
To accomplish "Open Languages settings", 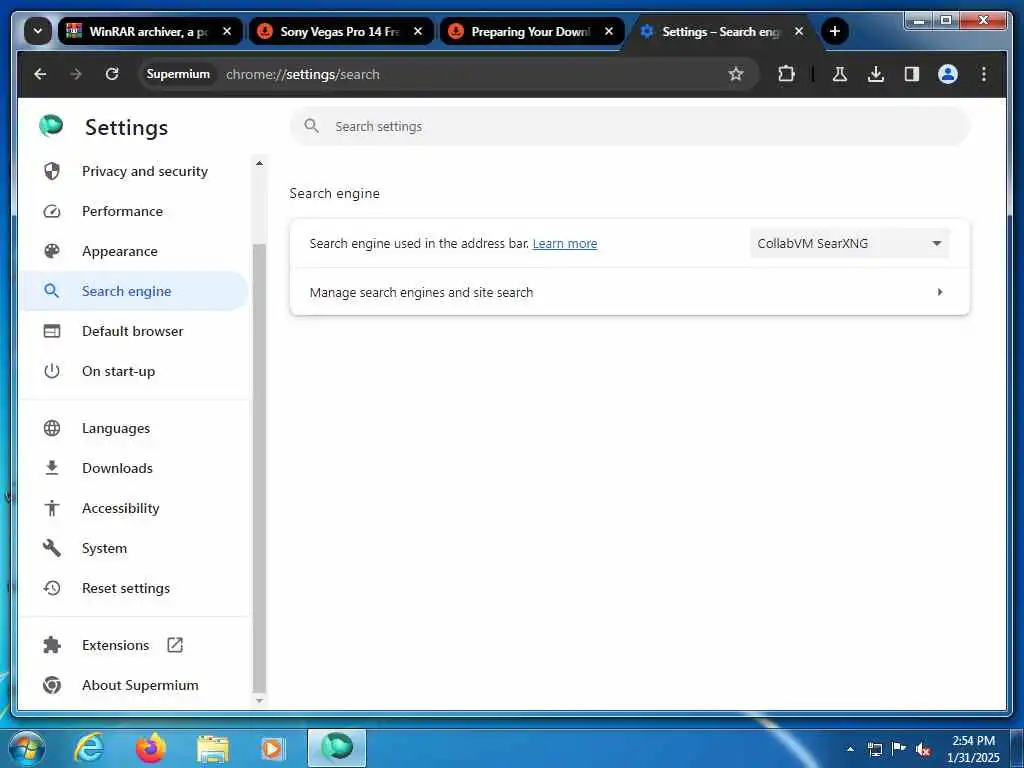I will pos(135,428).
